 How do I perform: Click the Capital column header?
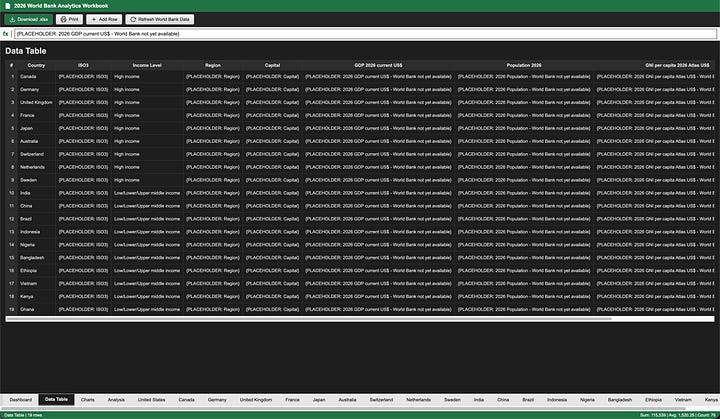click(272, 65)
